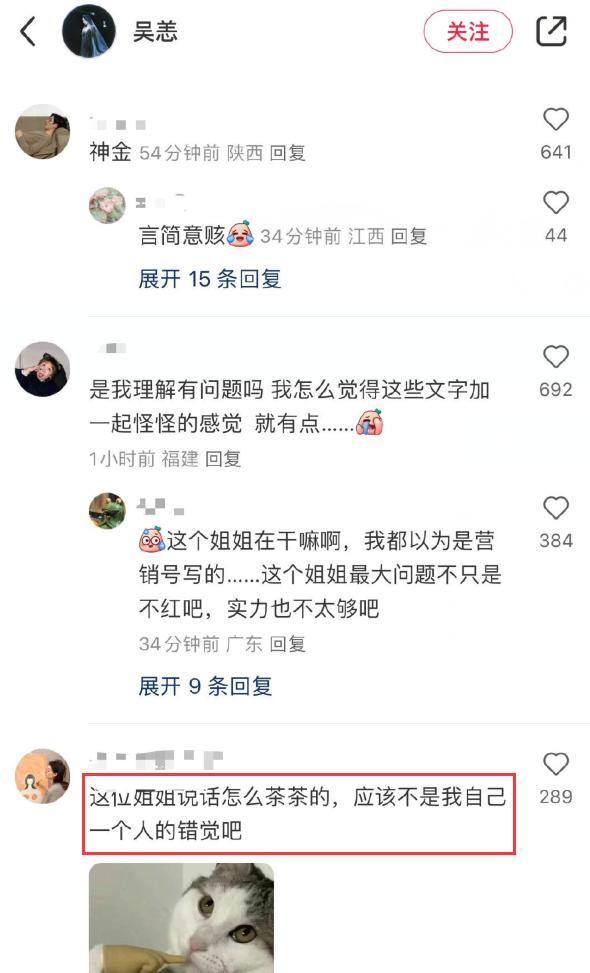Open the 吴恙 username at top
Image resolution: width=590 pixels, height=973 pixels.
click(x=155, y=32)
